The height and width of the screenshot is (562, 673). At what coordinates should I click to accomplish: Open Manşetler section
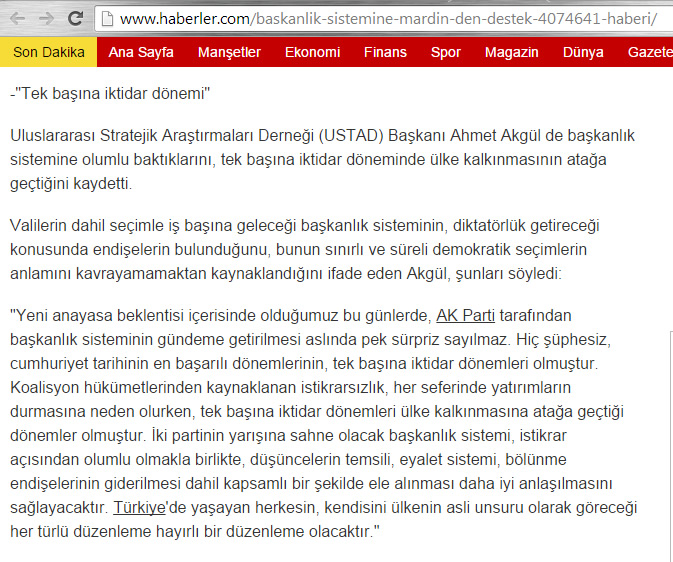coord(229,52)
